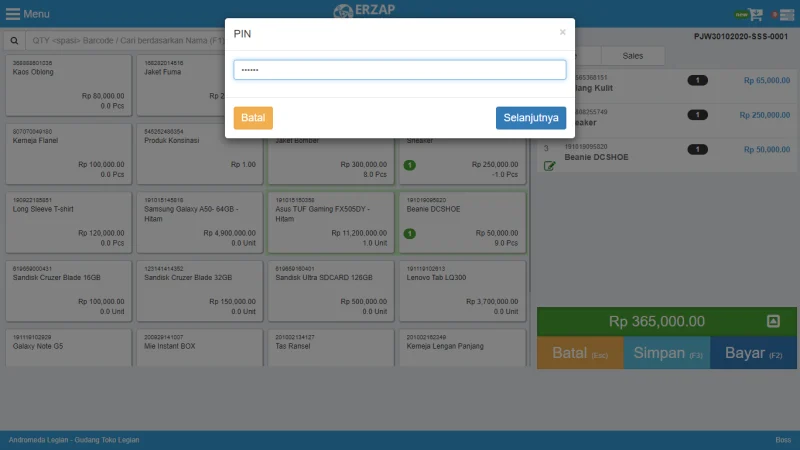The height and width of the screenshot is (450, 800).
Task: Click the Rp 65,000.00 price link
Action: point(766,80)
